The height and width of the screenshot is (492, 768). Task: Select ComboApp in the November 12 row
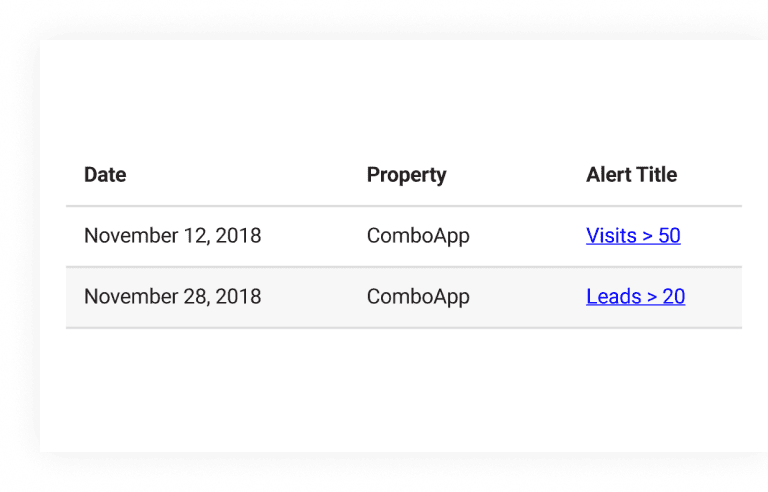coord(418,237)
